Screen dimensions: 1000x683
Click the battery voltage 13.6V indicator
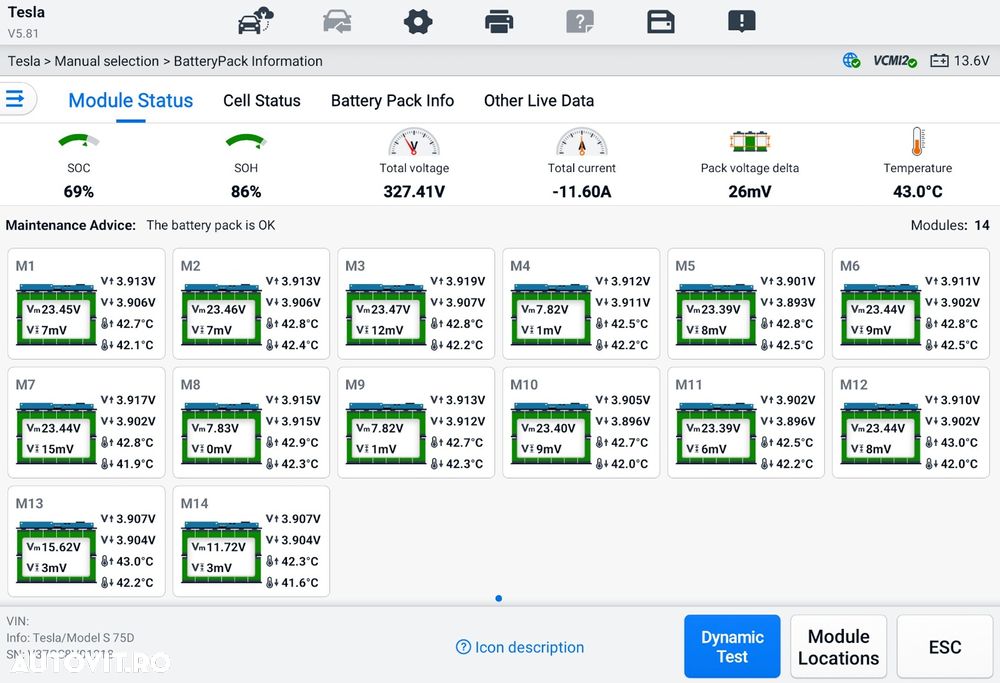959,61
